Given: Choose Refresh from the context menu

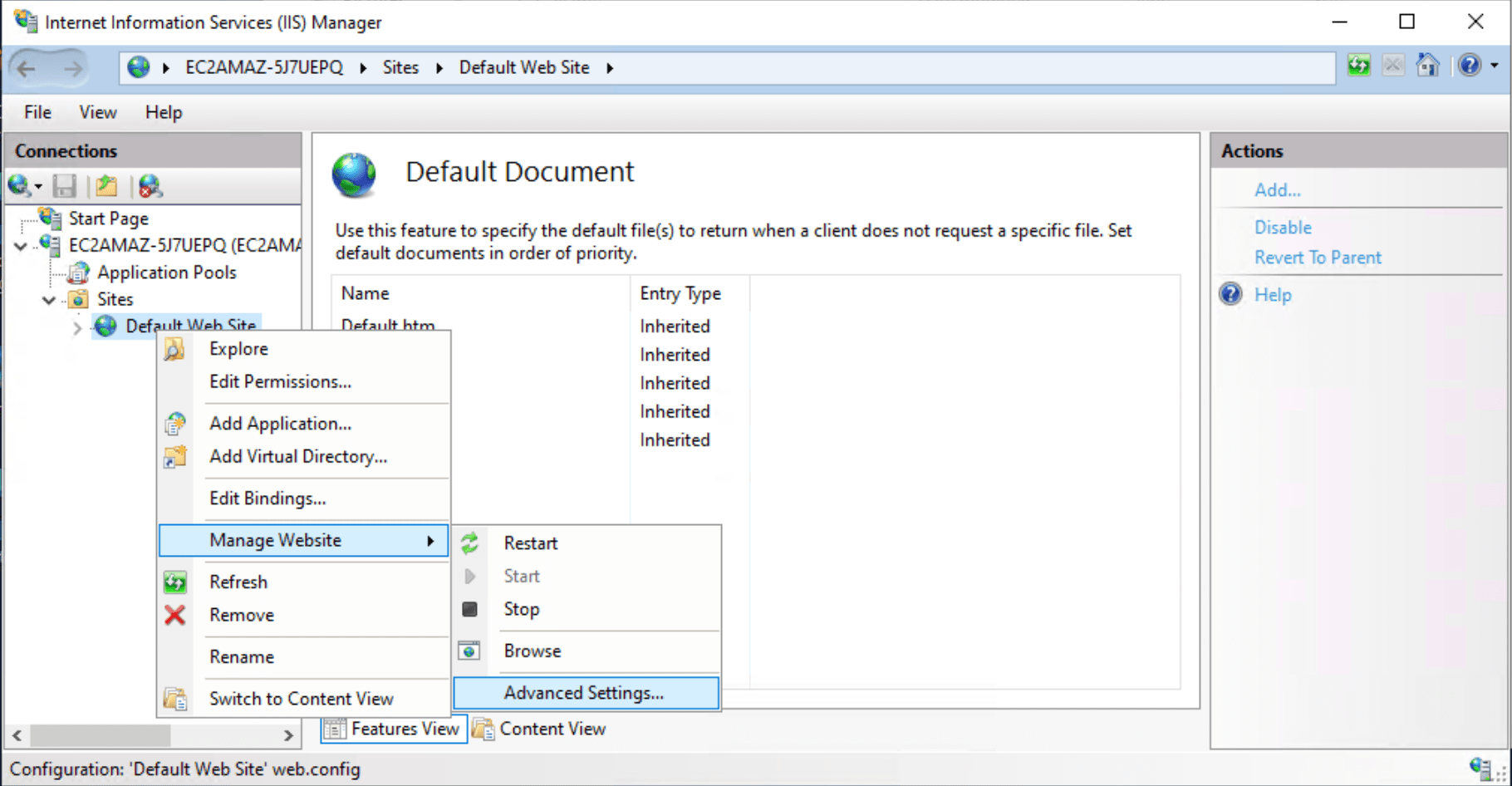Looking at the screenshot, I should [x=304, y=582].
